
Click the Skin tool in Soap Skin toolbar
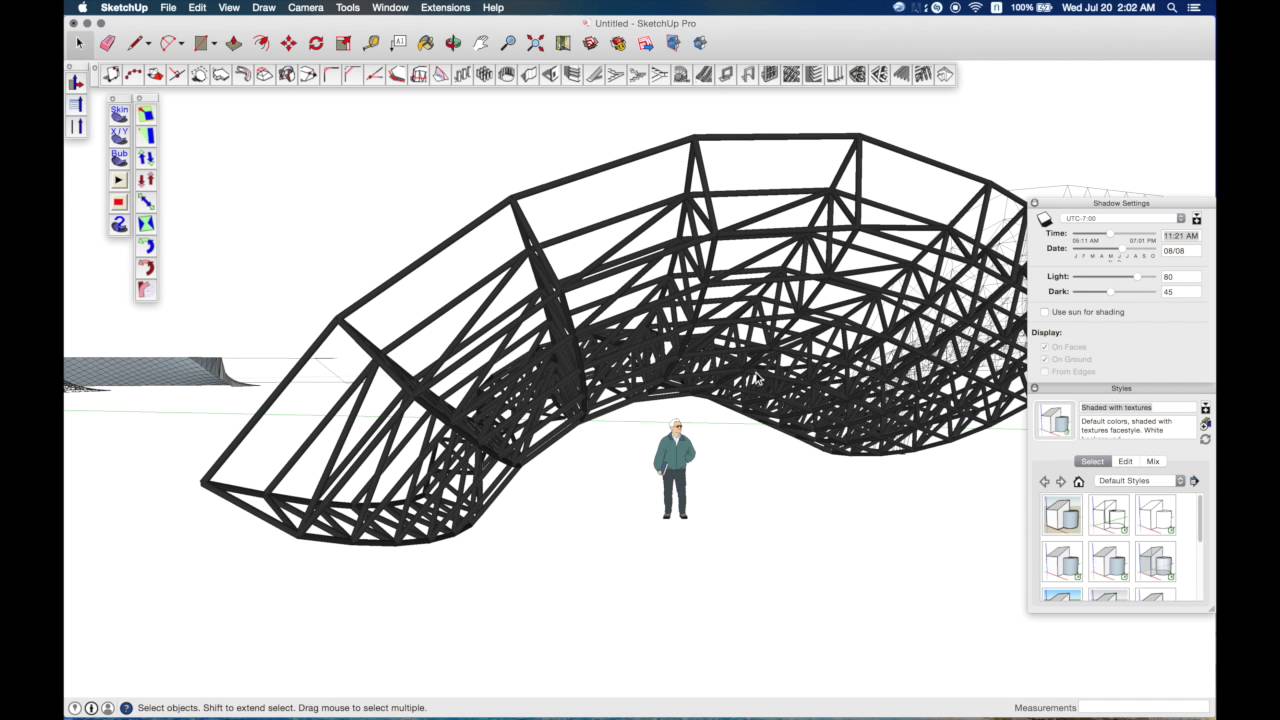(x=119, y=114)
